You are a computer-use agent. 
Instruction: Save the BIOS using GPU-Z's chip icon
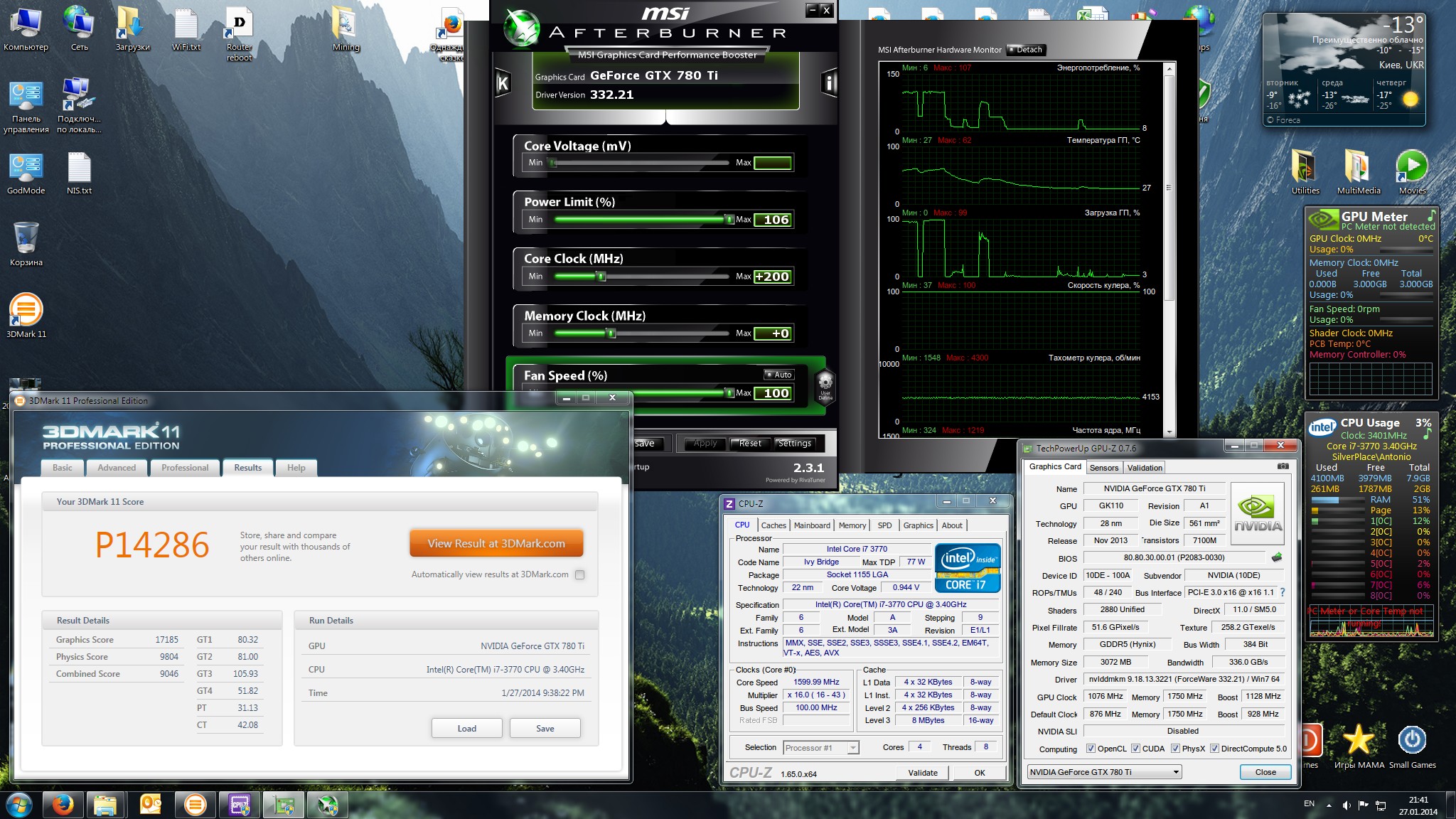coord(1277,557)
